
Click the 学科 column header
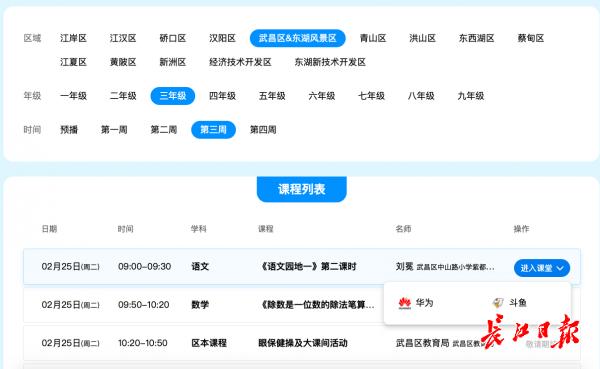tap(199, 229)
